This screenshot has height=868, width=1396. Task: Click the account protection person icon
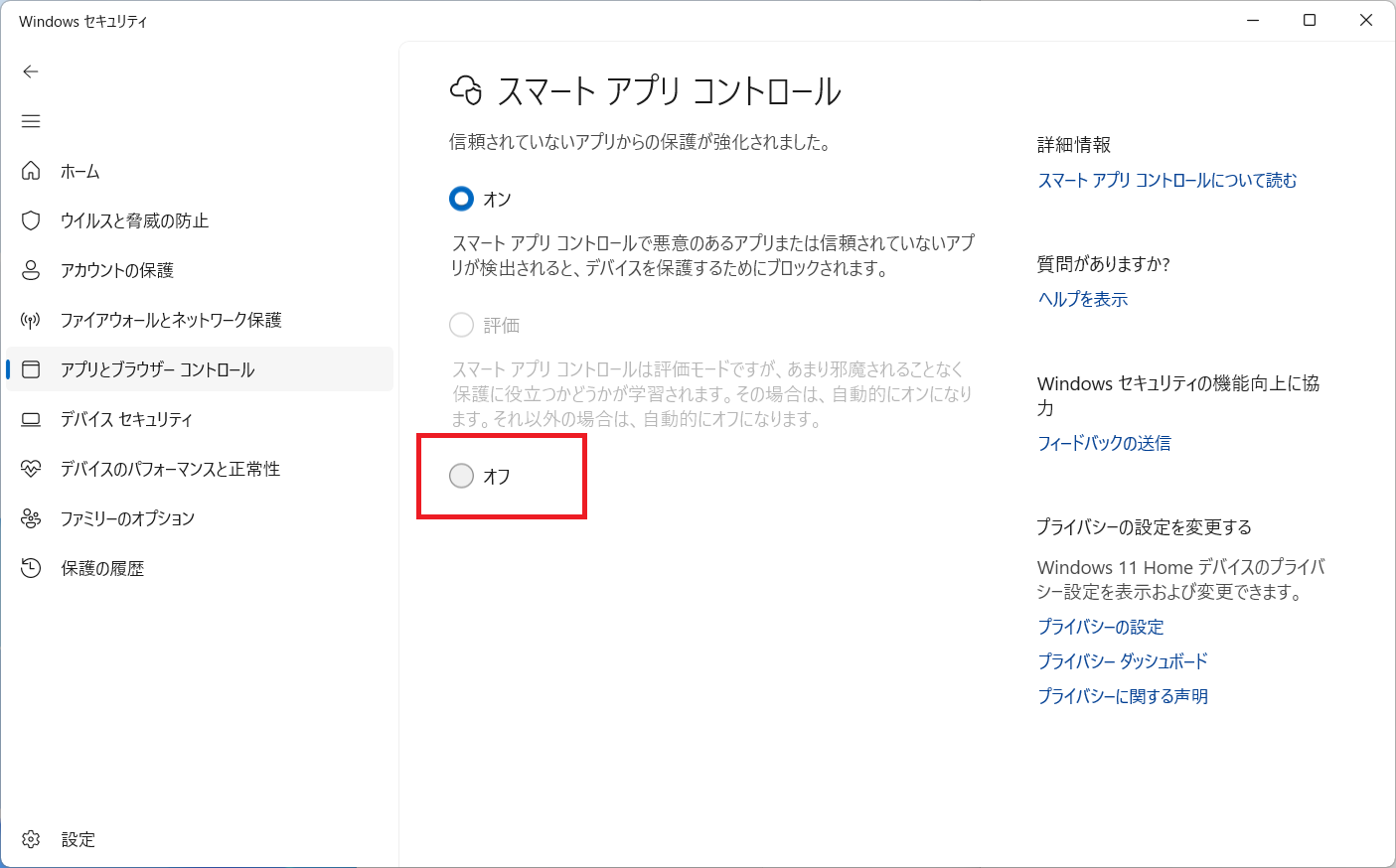(x=31, y=270)
